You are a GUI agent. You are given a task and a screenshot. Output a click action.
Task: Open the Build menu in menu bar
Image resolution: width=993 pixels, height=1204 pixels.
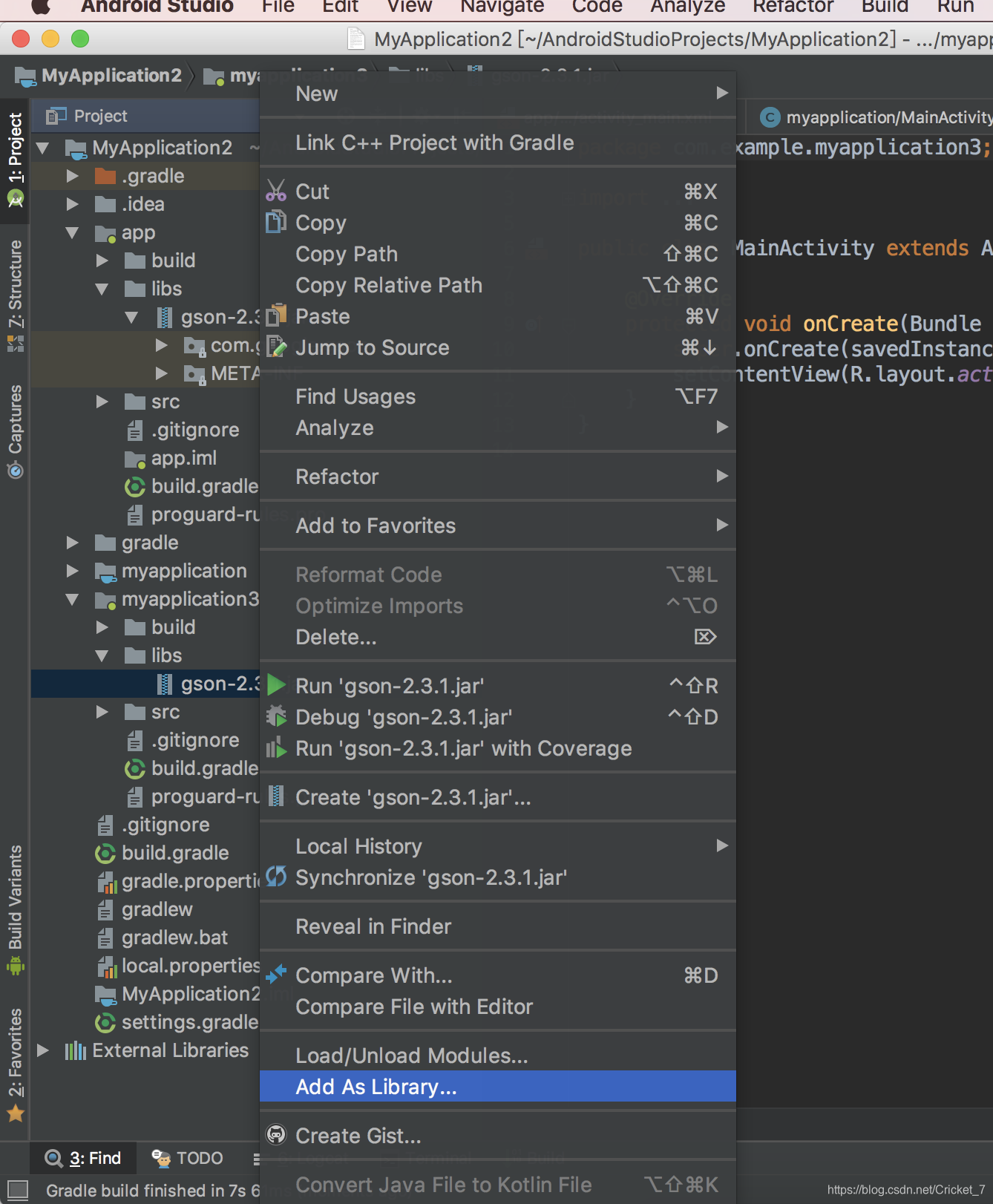[x=885, y=7]
